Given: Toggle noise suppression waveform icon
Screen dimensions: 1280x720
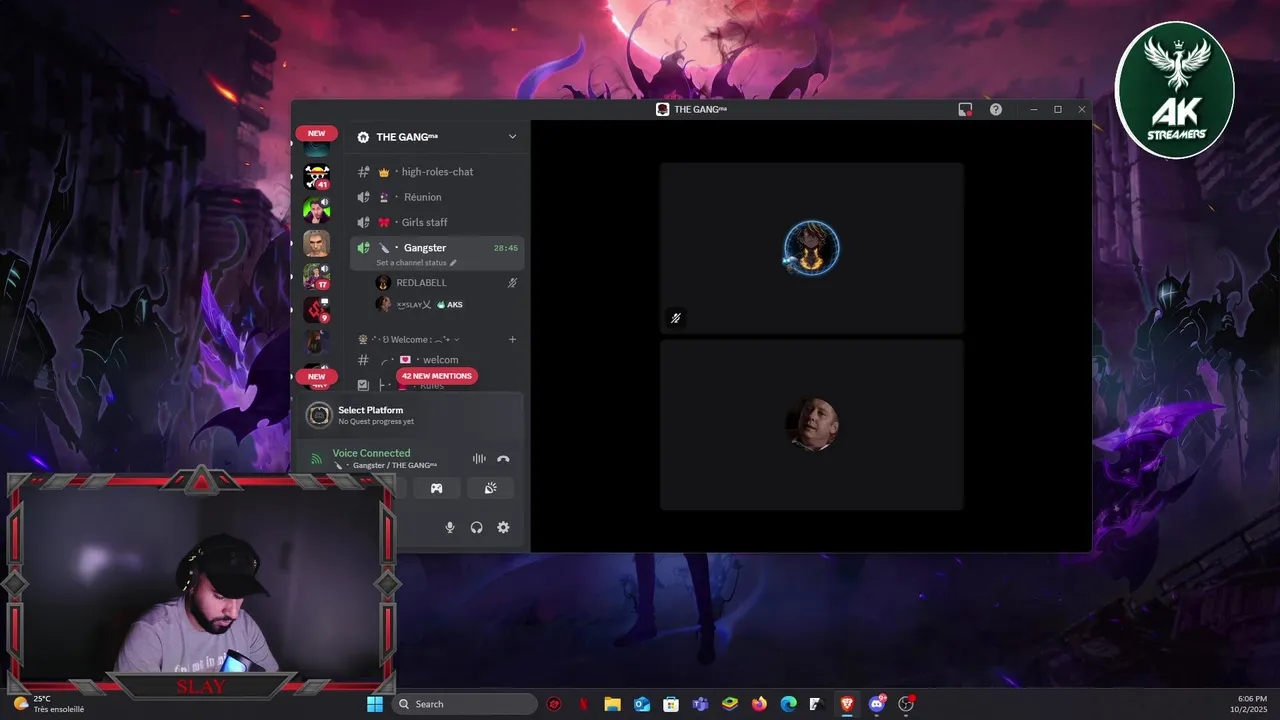Looking at the screenshot, I should click(479, 459).
